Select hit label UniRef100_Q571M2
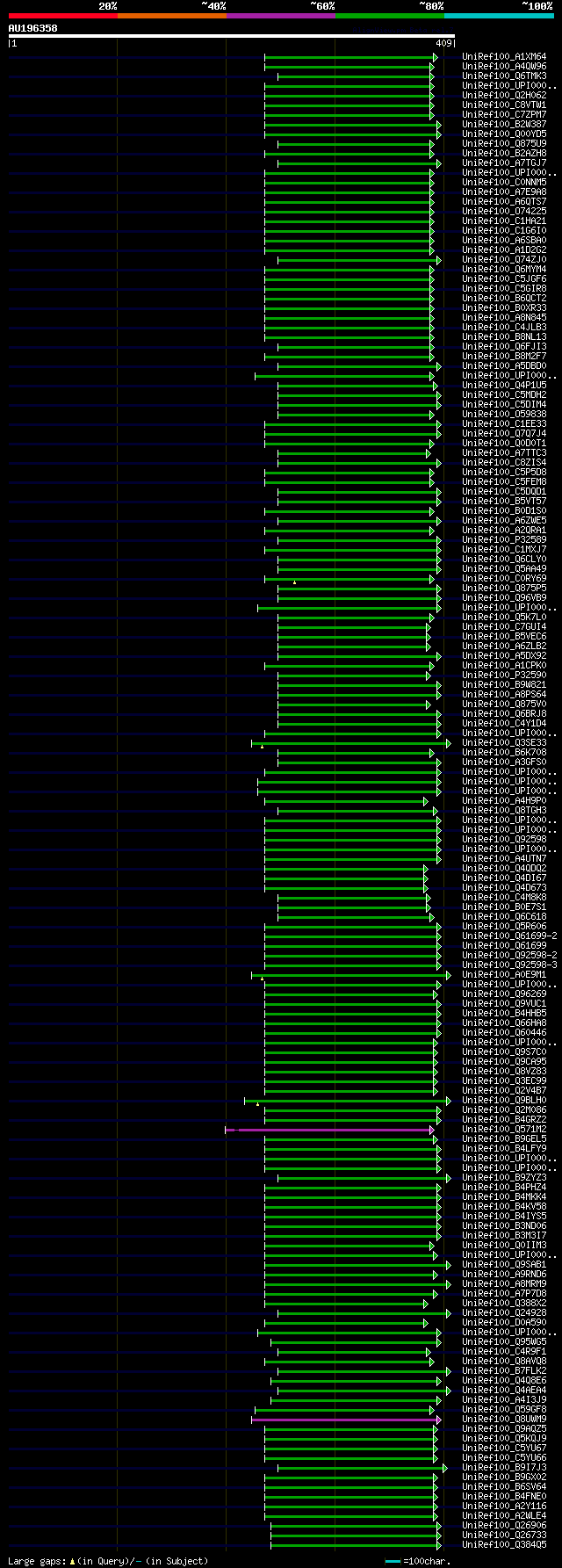The image size is (562, 1568). tap(504, 1130)
